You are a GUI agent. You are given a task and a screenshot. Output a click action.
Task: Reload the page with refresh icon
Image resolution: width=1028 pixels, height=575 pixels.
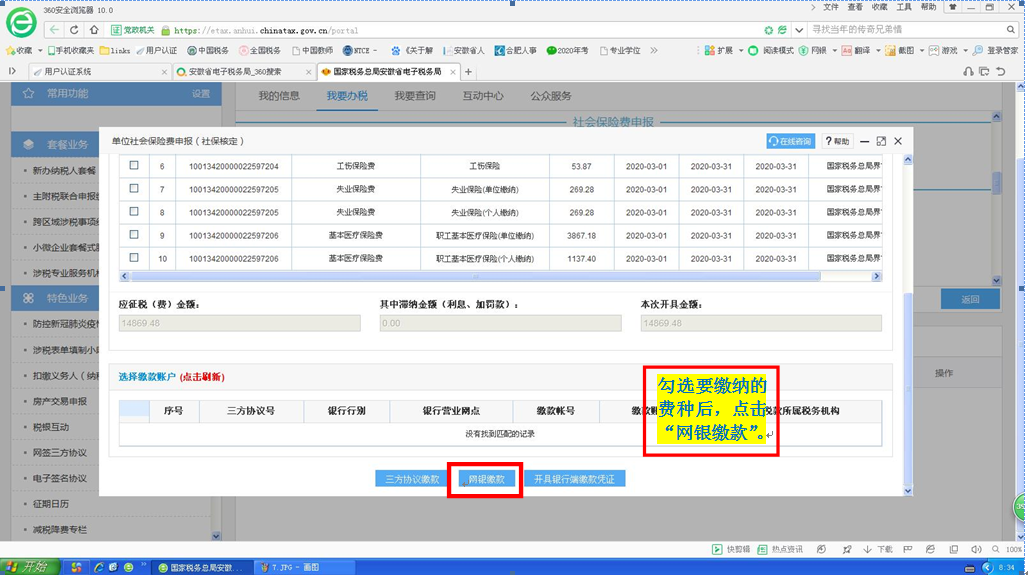(74, 30)
